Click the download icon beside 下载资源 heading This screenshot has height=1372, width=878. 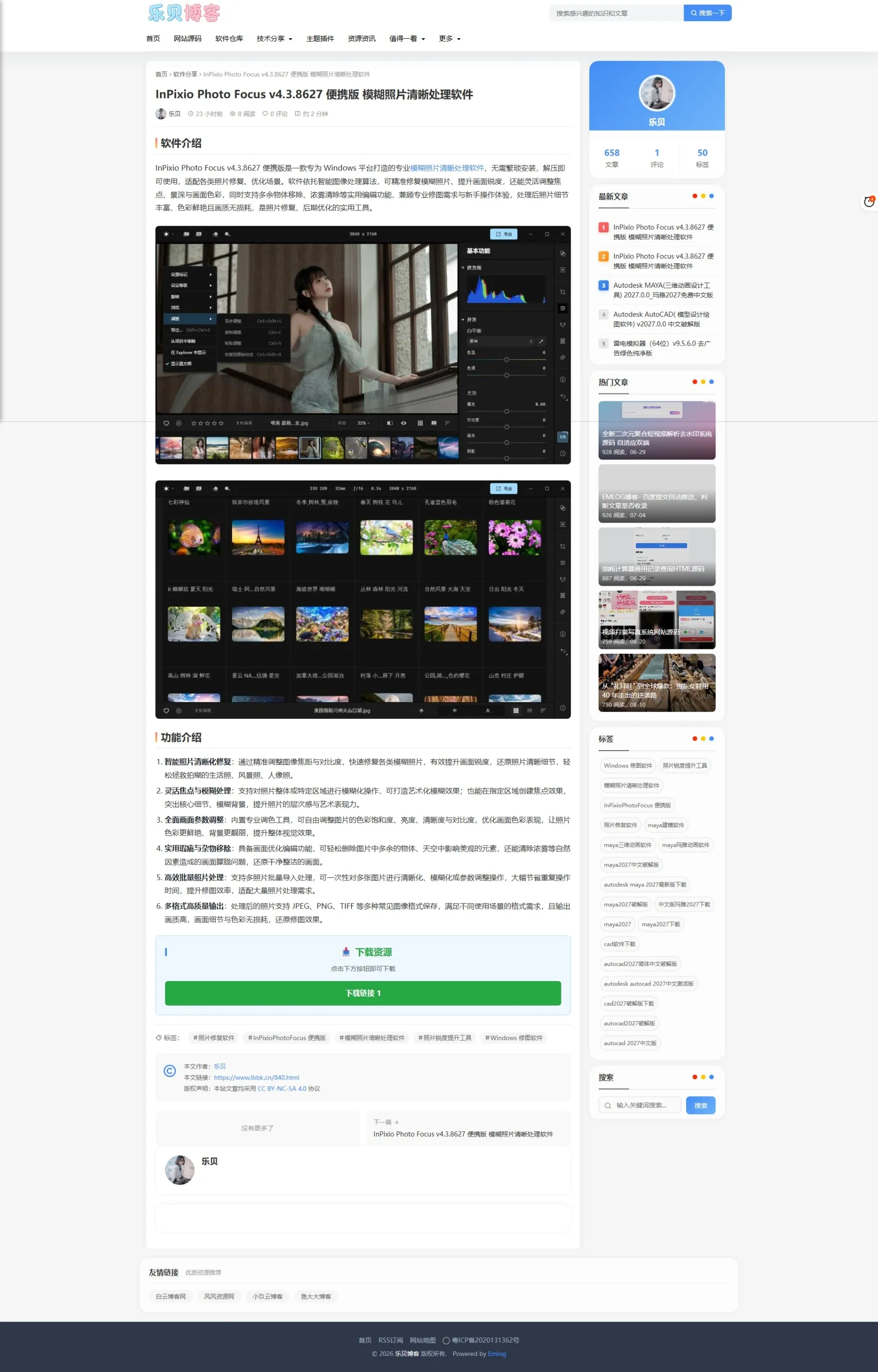[346, 951]
